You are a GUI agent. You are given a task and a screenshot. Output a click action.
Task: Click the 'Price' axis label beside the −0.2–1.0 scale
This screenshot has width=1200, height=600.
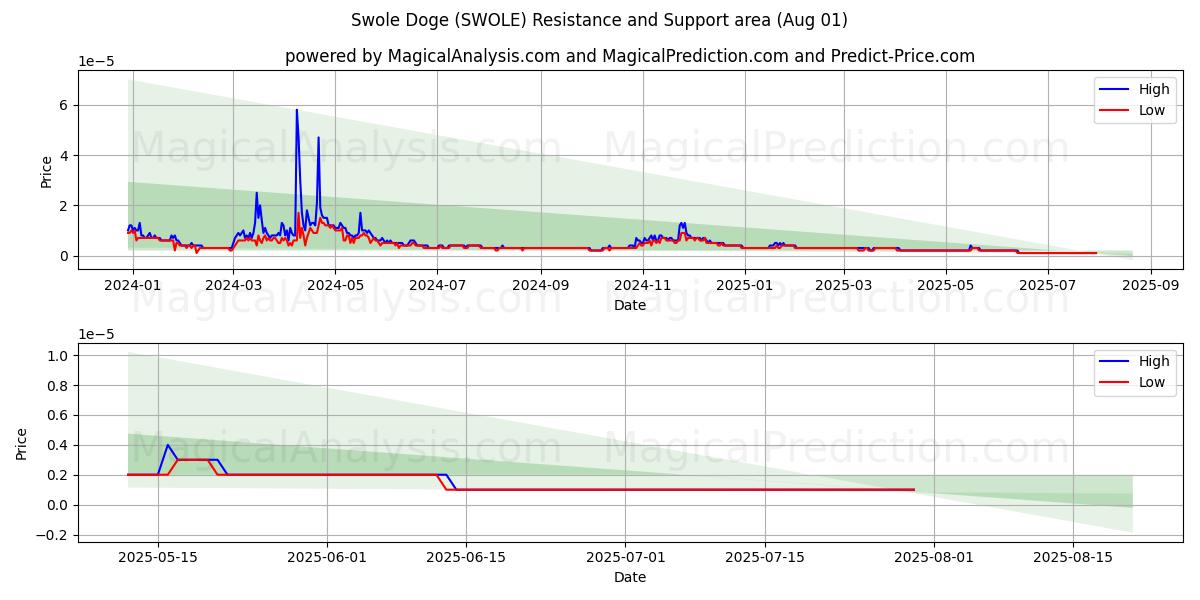pyautogui.click(x=22, y=442)
